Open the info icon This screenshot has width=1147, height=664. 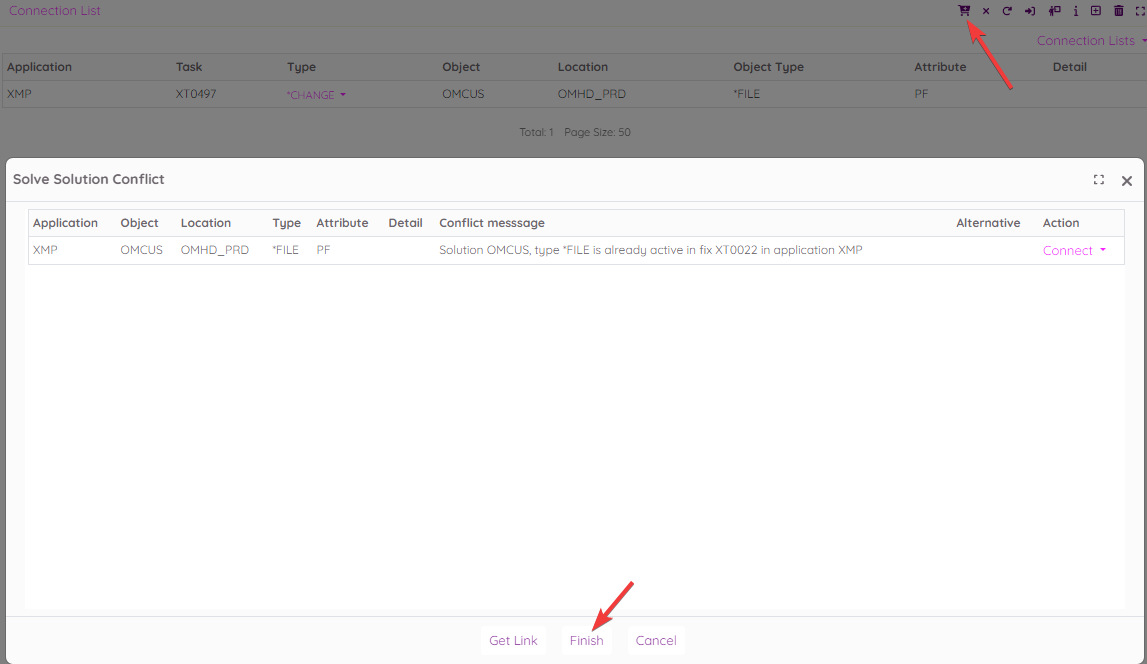[1076, 11]
